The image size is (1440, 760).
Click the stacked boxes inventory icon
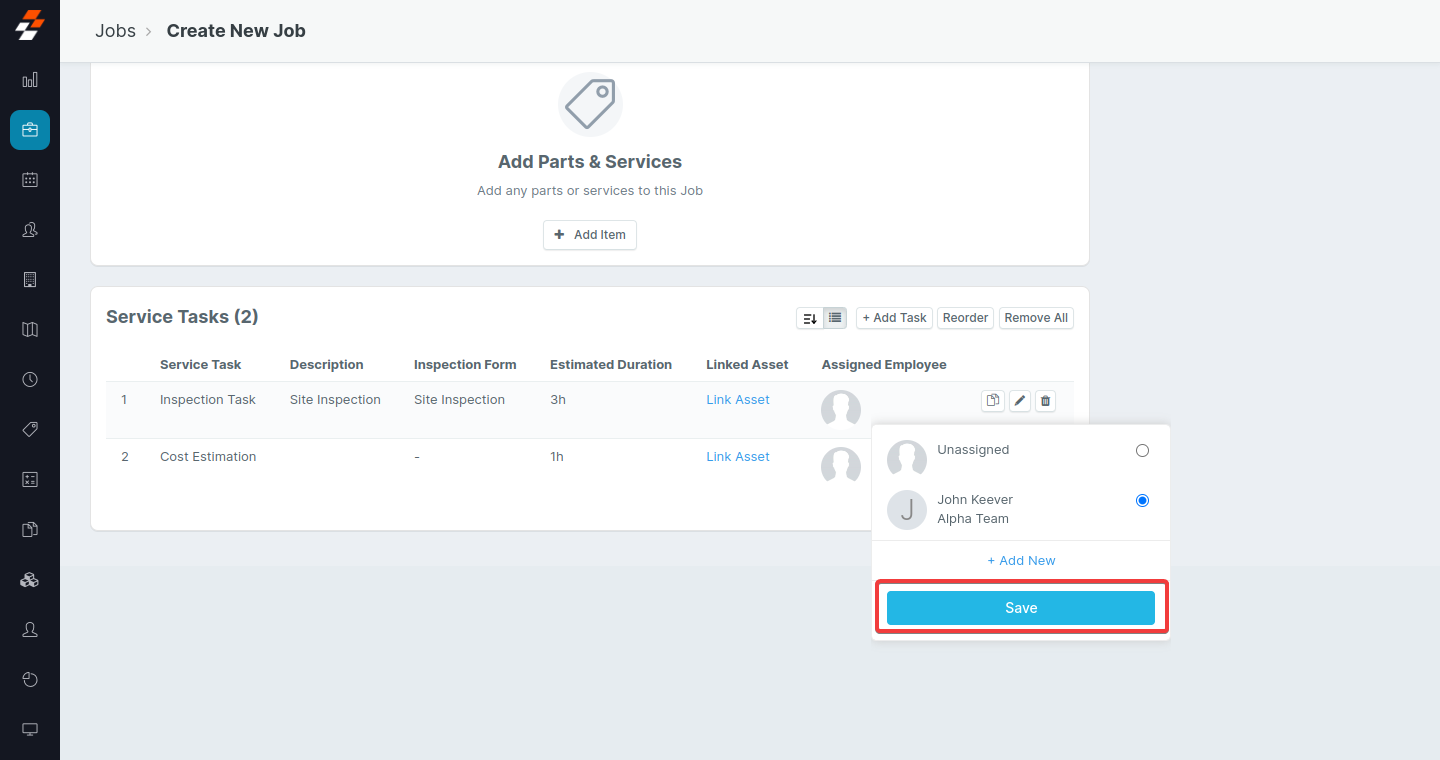(30, 580)
